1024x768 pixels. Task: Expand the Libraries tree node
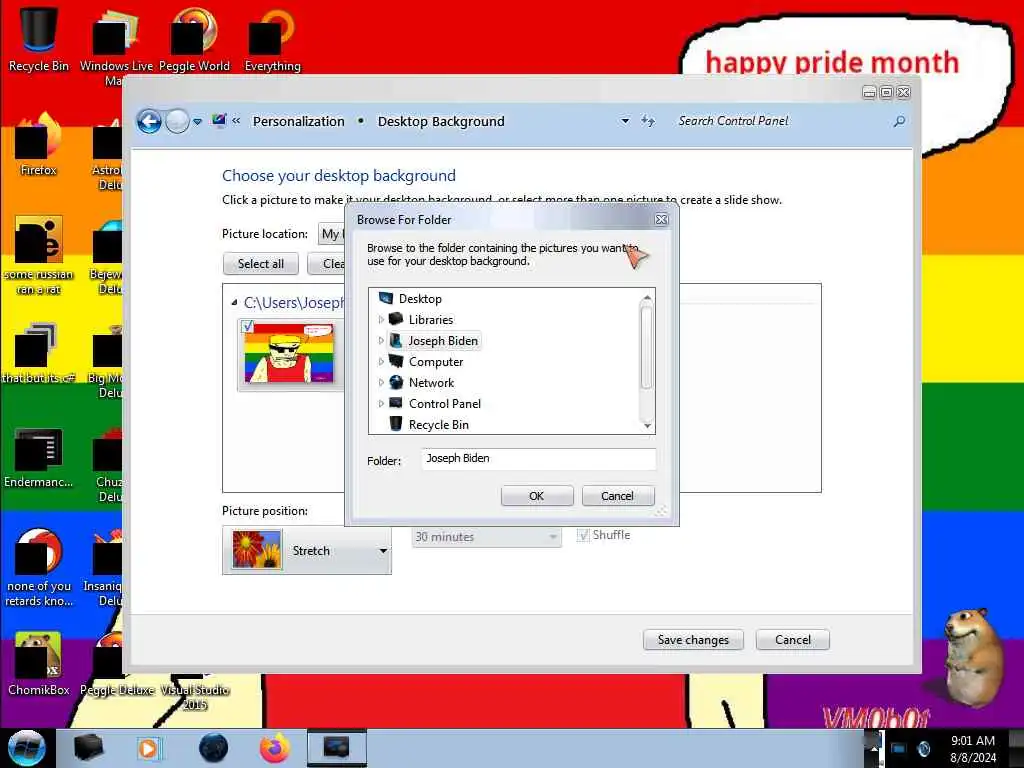pos(381,319)
